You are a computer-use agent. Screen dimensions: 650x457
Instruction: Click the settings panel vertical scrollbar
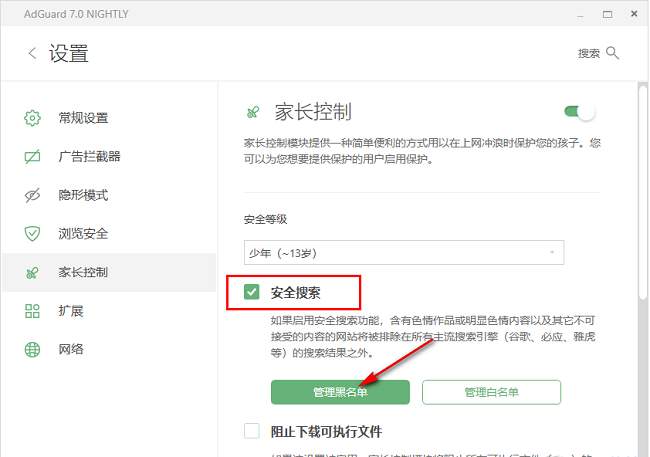point(643,192)
